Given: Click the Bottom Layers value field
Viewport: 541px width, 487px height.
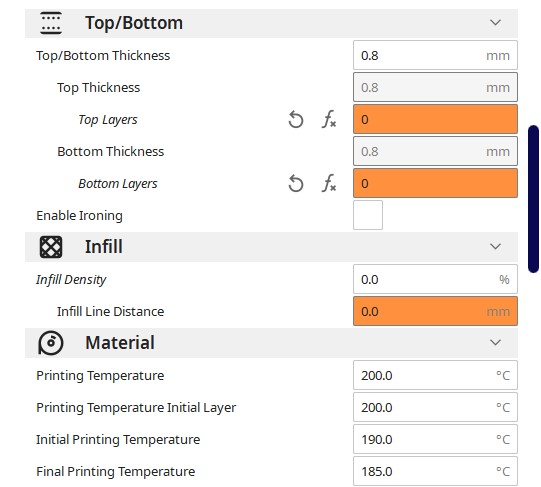Looking at the screenshot, I should (x=435, y=183).
